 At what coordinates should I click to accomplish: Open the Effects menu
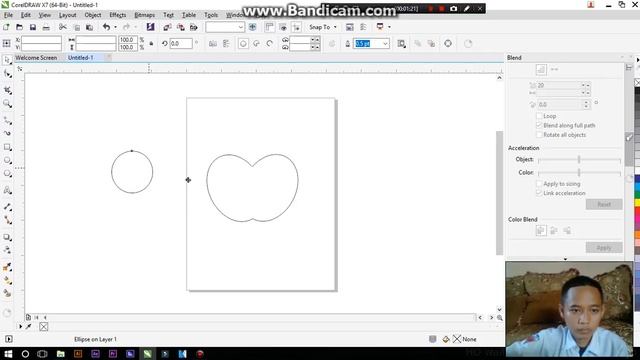(118, 15)
